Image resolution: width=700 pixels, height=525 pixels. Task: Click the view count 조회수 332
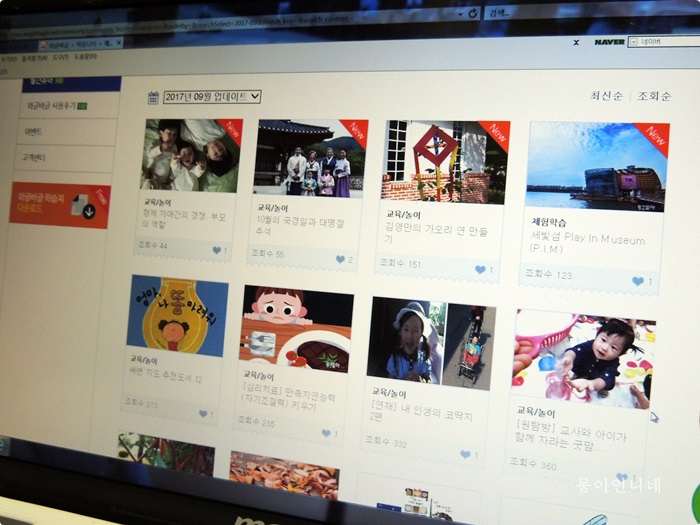(386, 441)
